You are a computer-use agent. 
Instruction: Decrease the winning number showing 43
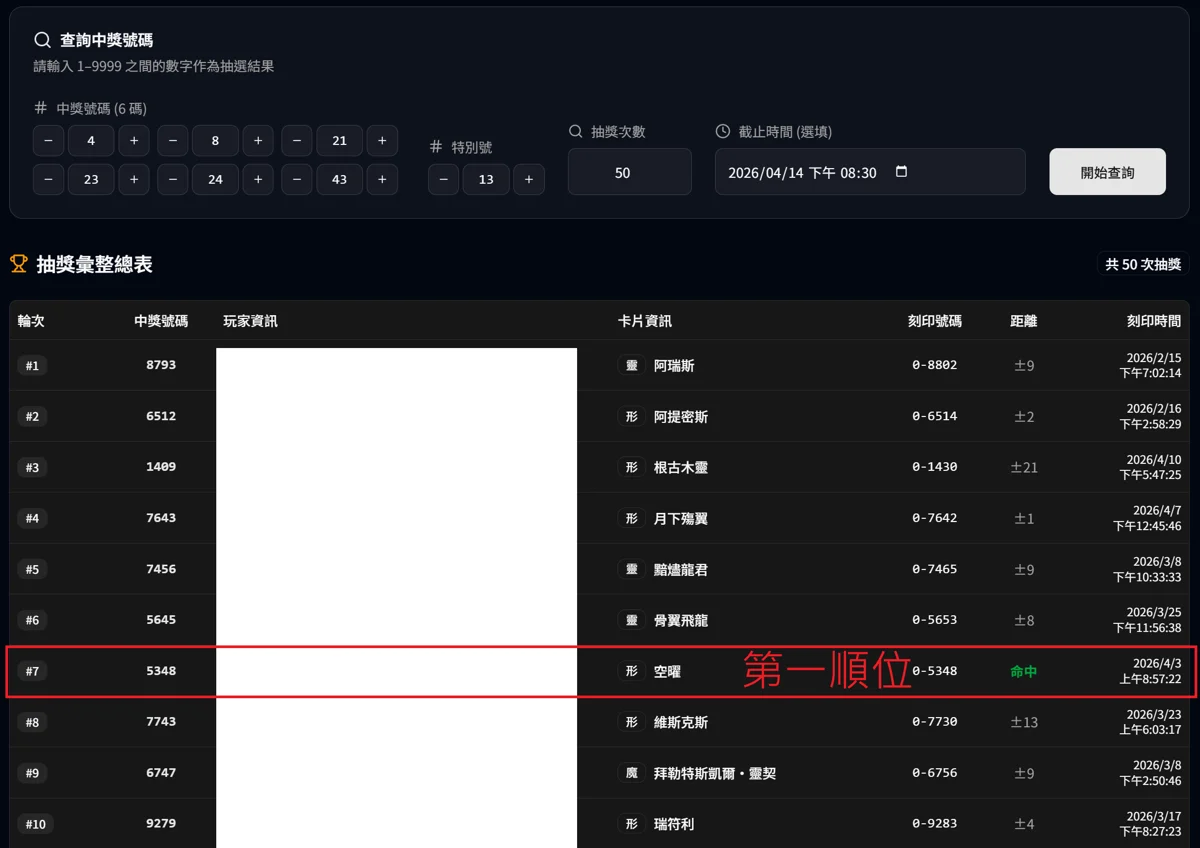pyautogui.click(x=296, y=180)
